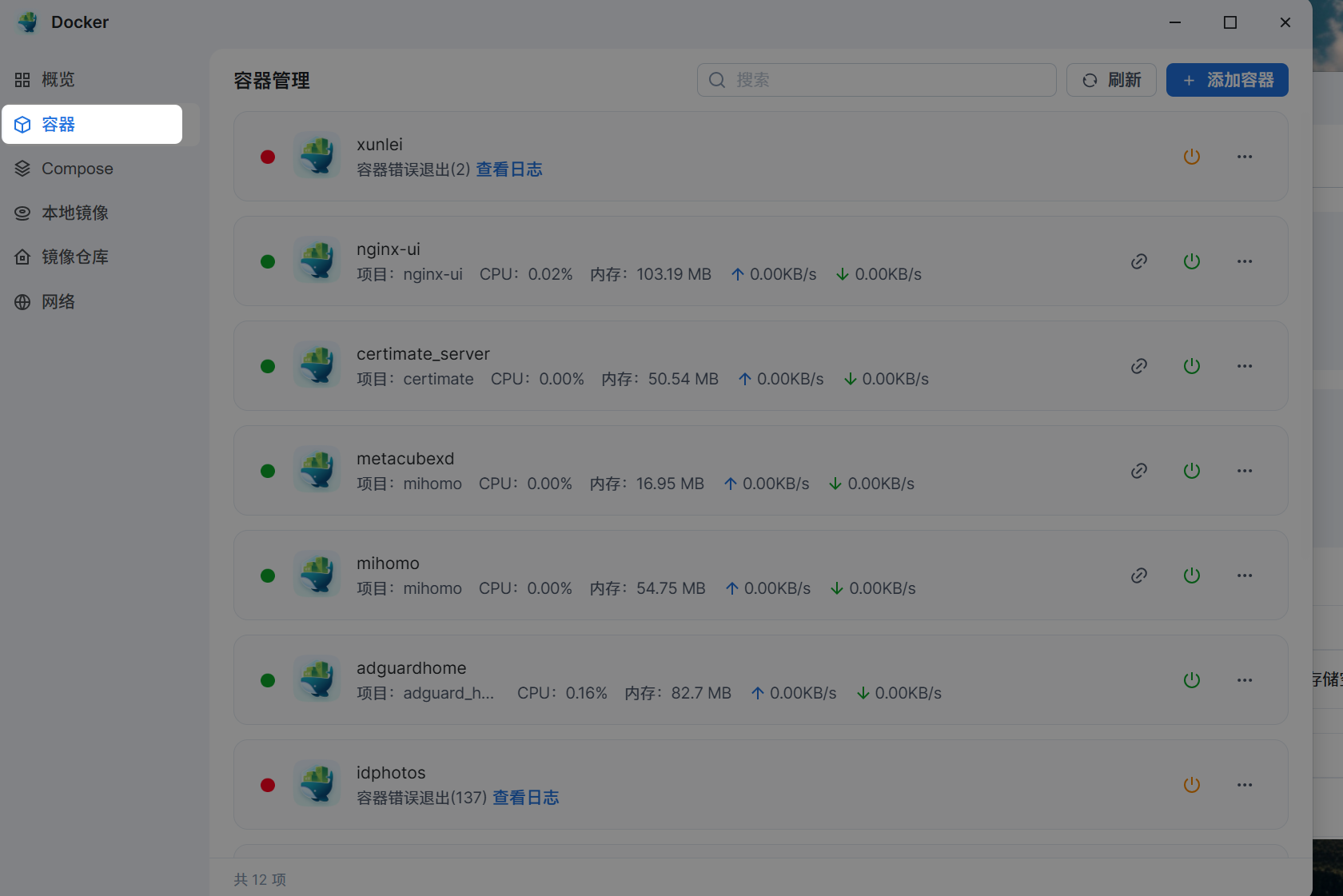Open the link icon for certimate_server
The height and width of the screenshot is (896, 1343).
tap(1139, 366)
